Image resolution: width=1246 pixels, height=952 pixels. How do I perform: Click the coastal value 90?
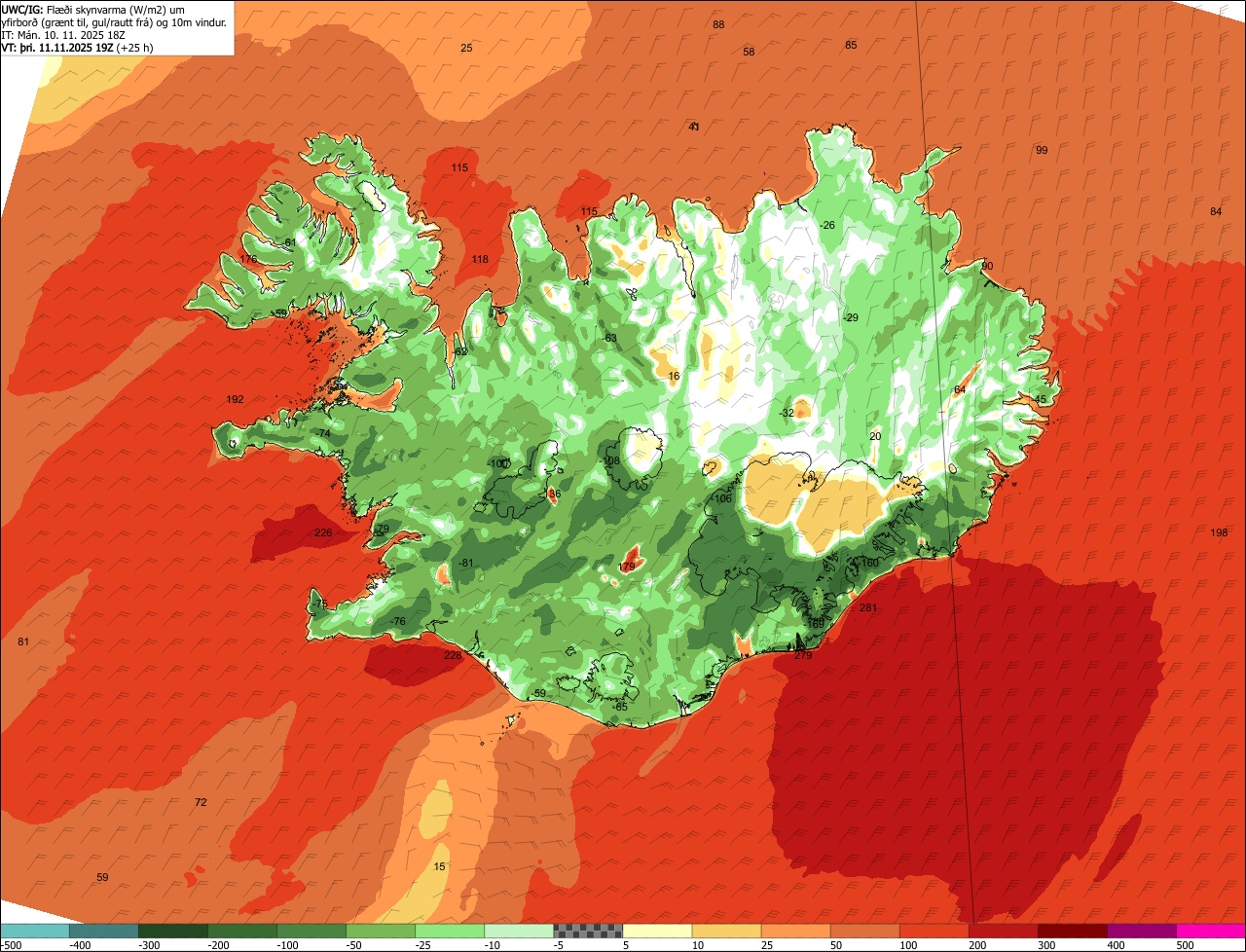pyautogui.click(x=987, y=266)
